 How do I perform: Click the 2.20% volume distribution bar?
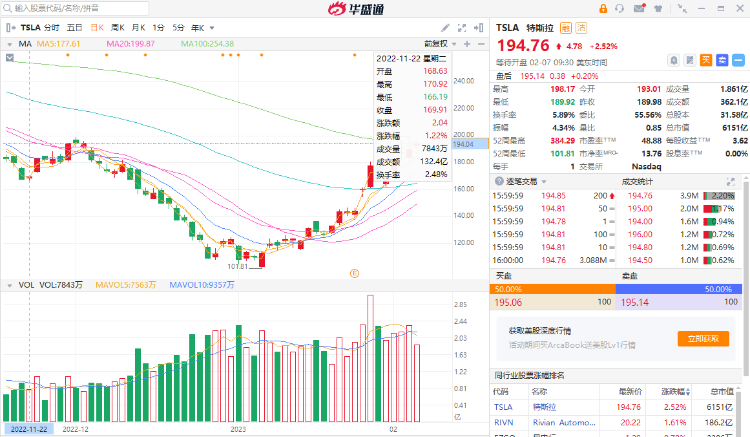click(x=719, y=196)
